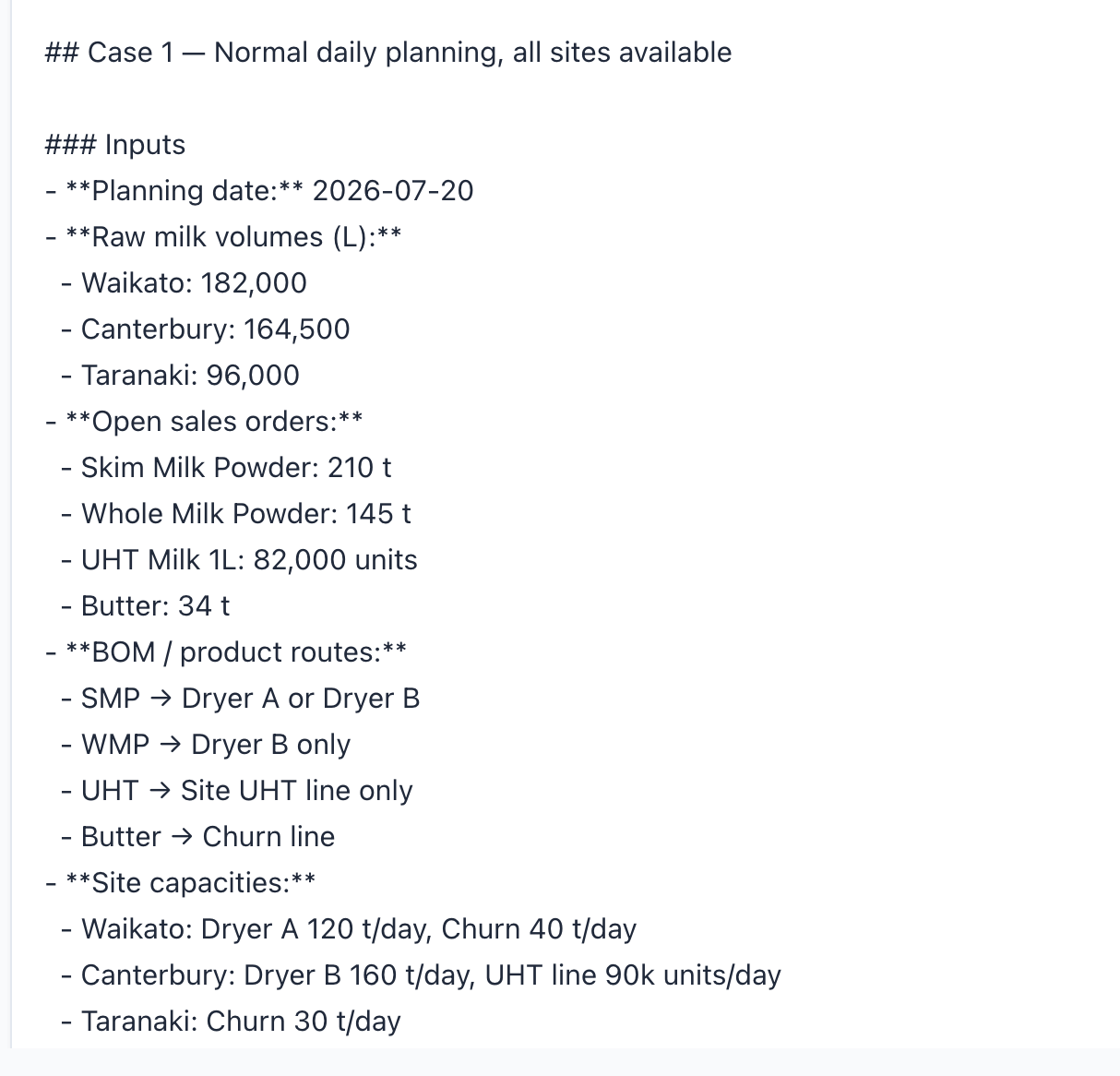Click the Site capacities line

point(180,883)
